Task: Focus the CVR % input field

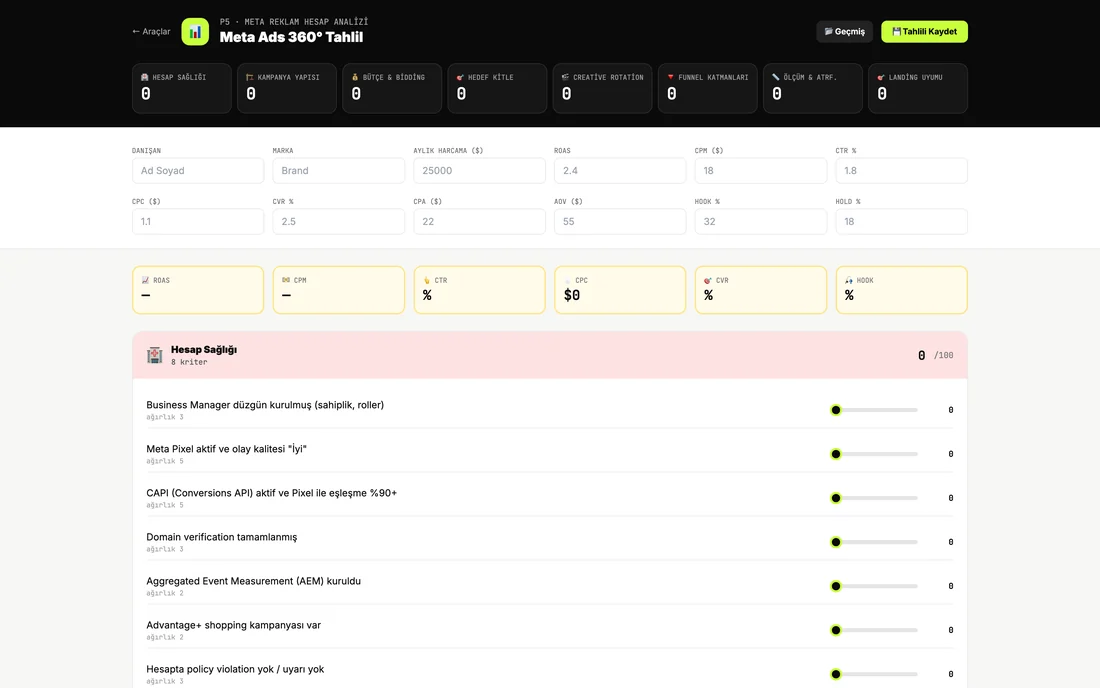Action: click(x=339, y=222)
